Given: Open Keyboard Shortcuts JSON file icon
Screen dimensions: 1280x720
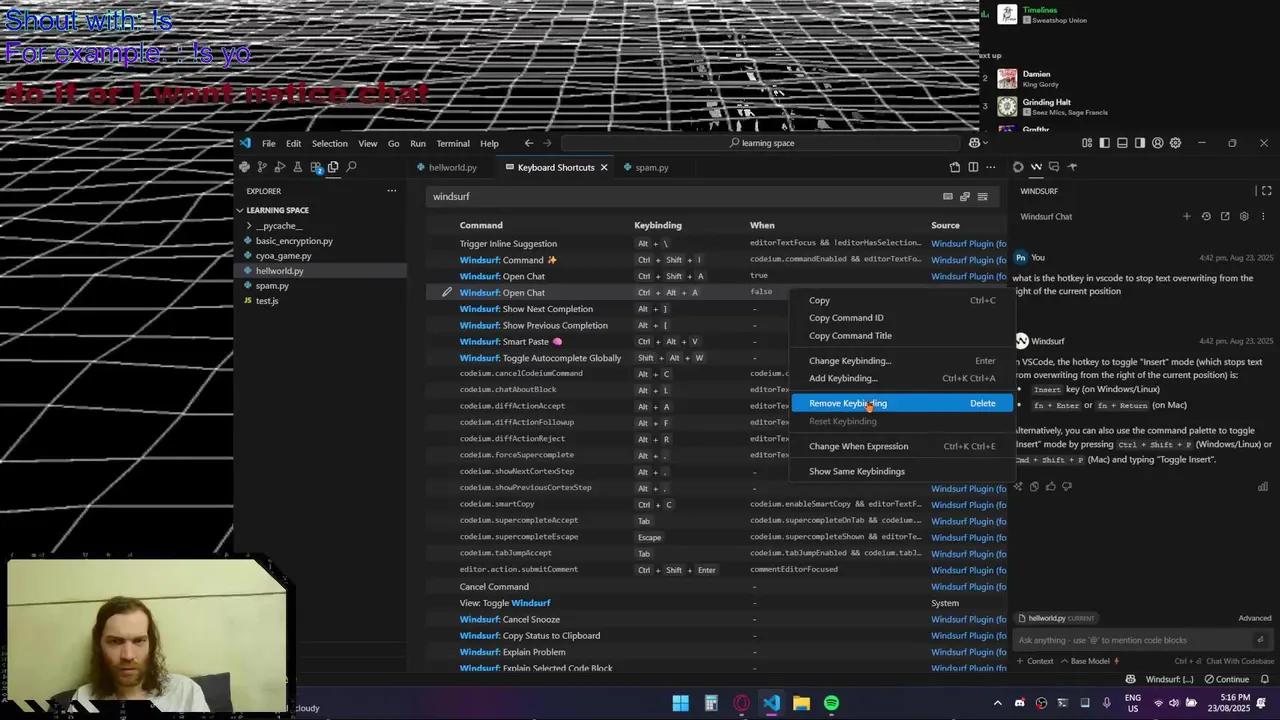Looking at the screenshot, I should pos(955,167).
